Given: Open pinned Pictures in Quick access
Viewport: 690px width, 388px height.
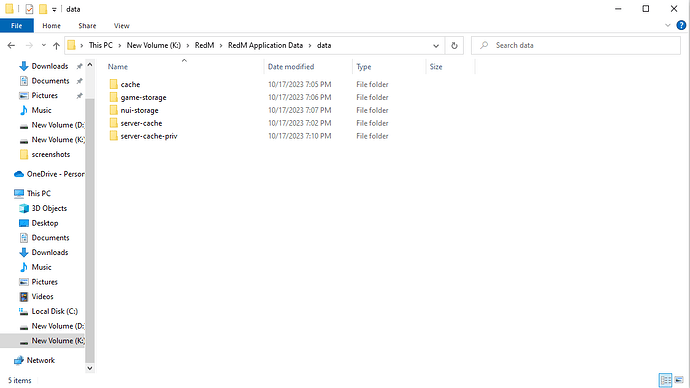Looking at the screenshot, I should [x=44, y=95].
